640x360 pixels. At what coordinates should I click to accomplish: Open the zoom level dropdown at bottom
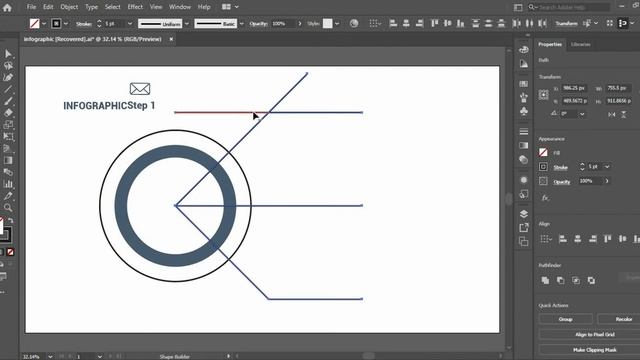tap(50, 356)
